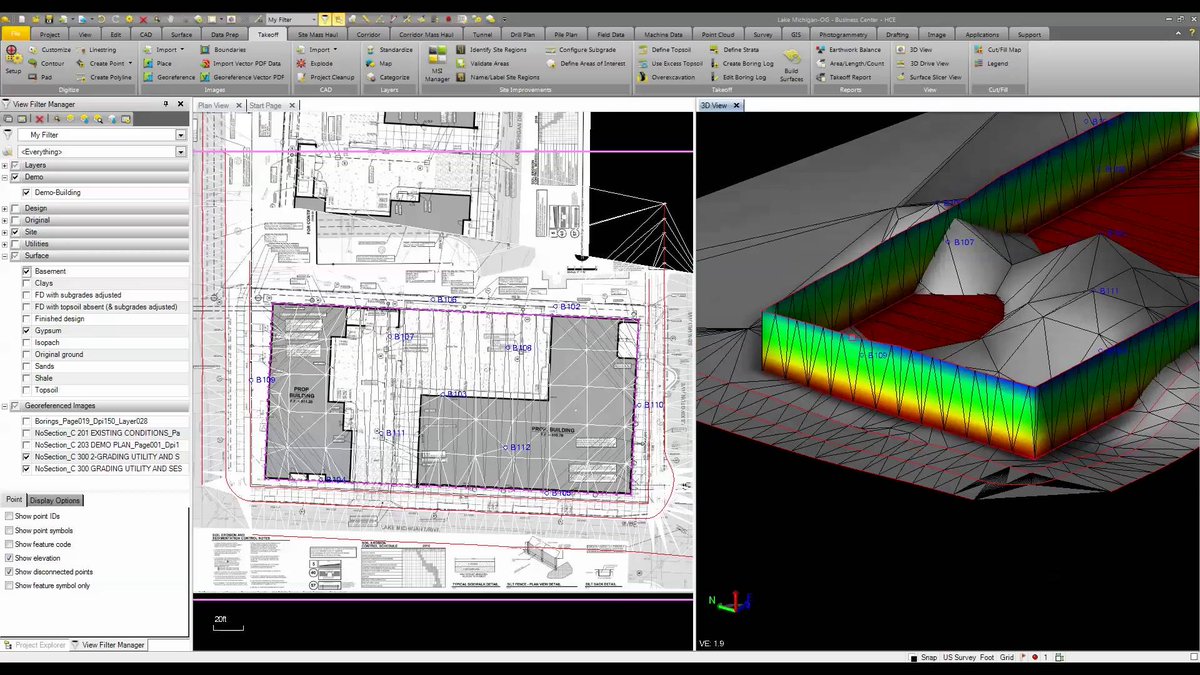Open the My Filter dropdown
This screenshot has width=1200, height=675.
click(180, 134)
